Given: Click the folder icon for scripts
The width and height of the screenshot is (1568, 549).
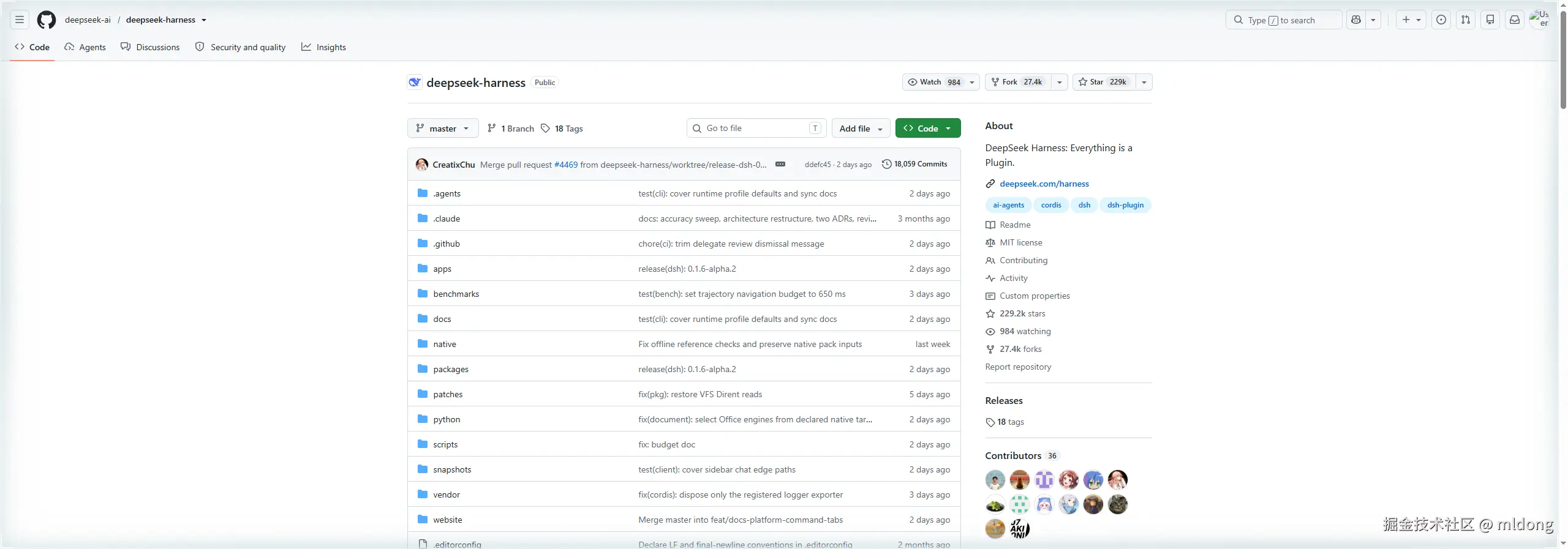Looking at the screenshot, I should (423, 444).
